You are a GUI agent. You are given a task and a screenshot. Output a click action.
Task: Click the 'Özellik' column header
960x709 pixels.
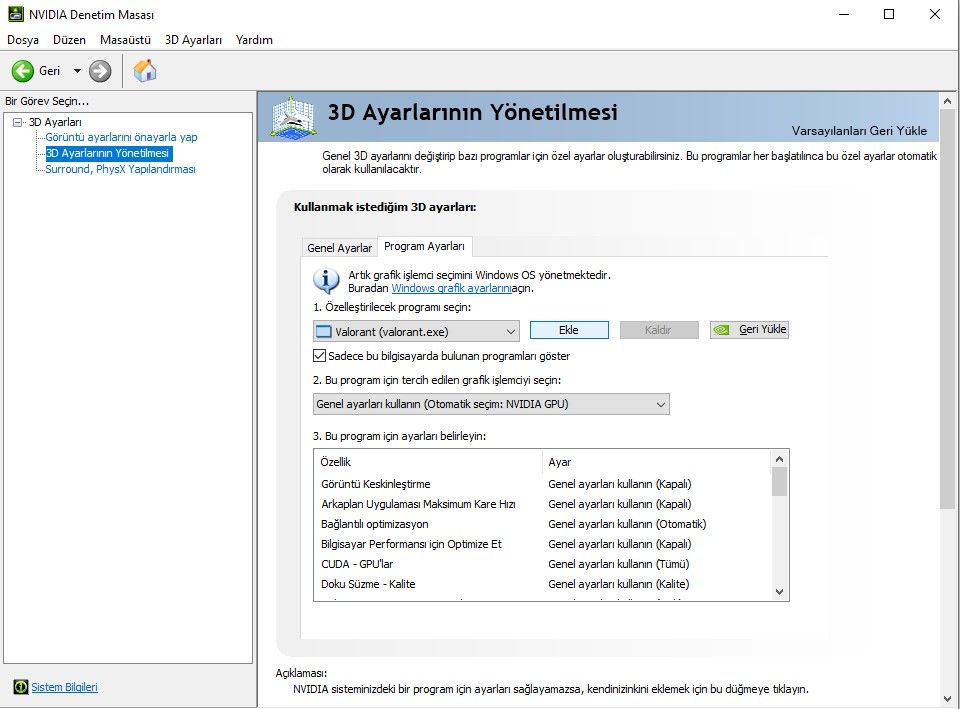coord(429,462)
